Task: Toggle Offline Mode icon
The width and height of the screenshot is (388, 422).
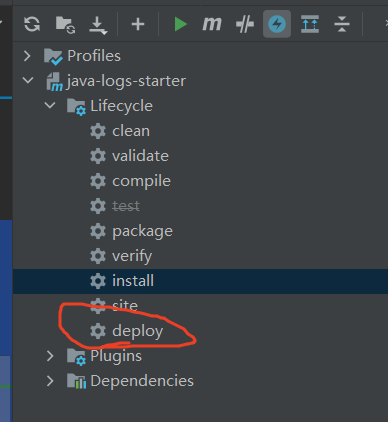Action: pos(245,24)
